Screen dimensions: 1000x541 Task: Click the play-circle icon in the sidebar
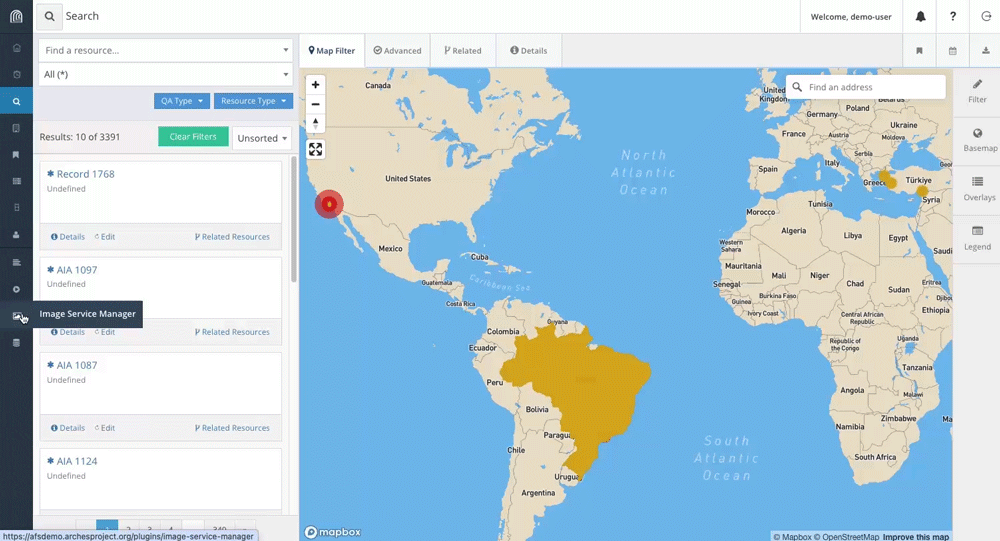17,289
